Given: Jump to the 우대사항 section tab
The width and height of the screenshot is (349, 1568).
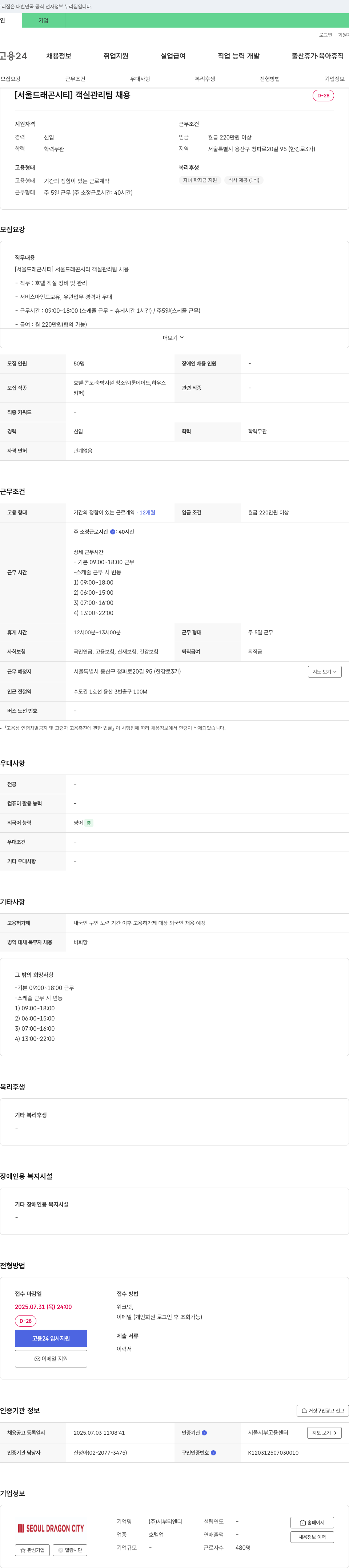Looking at the screenshot, I should coord(140,79).
